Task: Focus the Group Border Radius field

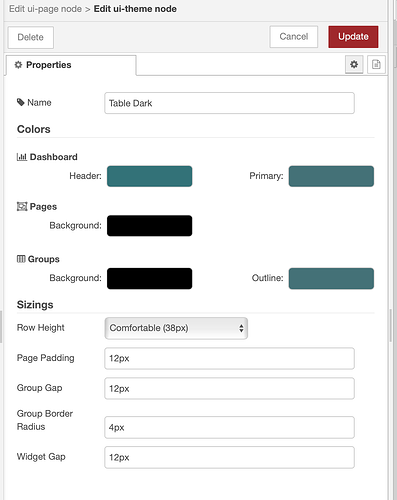Action: point(229,427)
